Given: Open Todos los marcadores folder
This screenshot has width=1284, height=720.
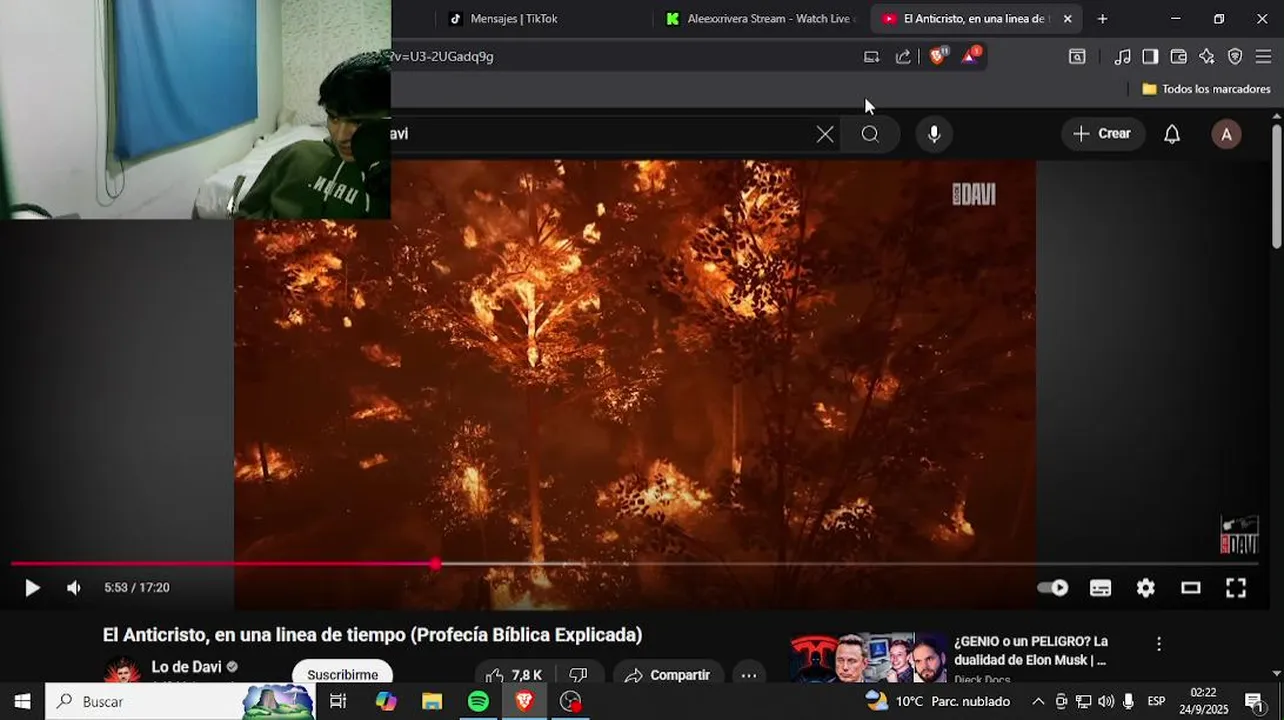Looking at the screenshot, I should (x=1206, y=89).
